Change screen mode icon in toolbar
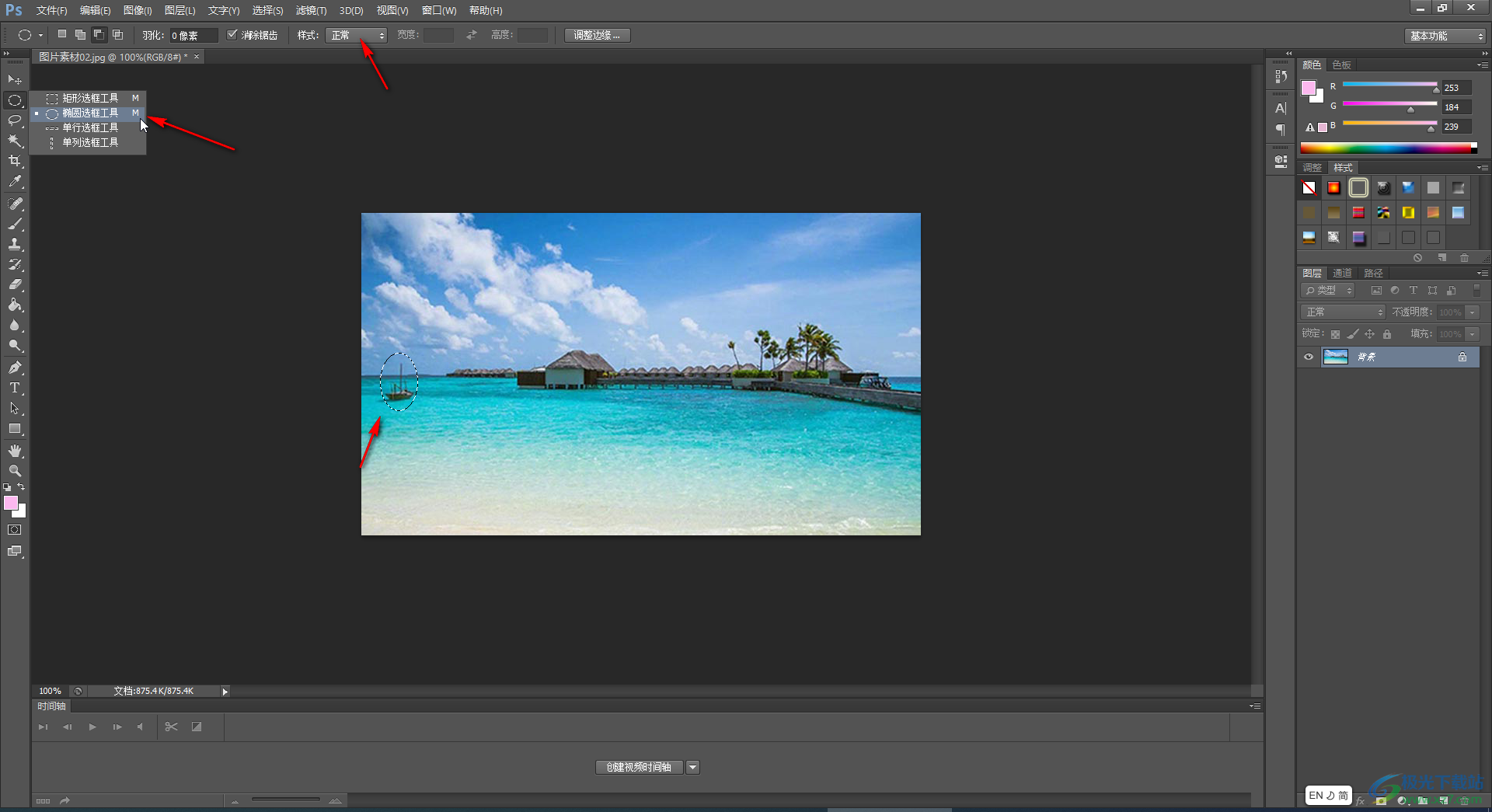 (x=15, y=552)
